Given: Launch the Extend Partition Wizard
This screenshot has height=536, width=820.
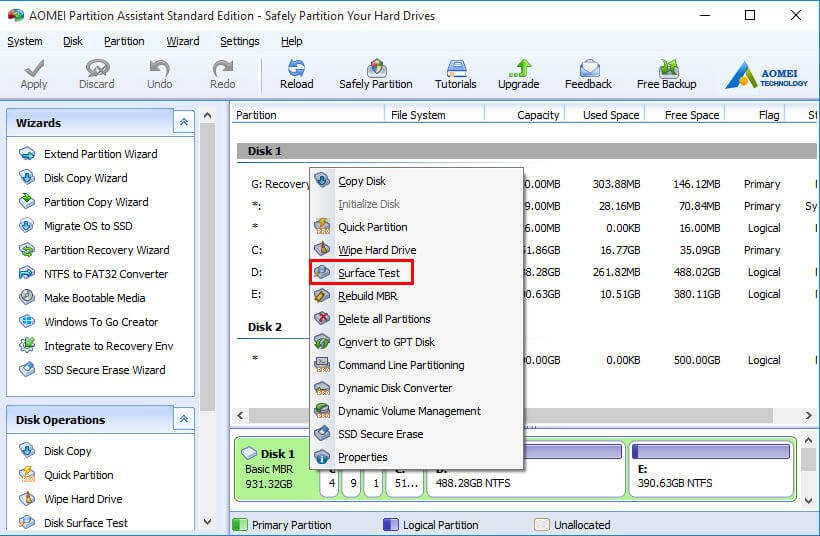Looking at the screenshot, I should tap(100, 154).
